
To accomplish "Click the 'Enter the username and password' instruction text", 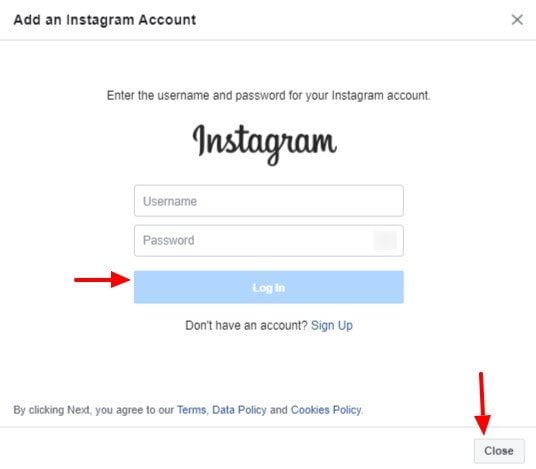I will click(x=268, y=95).
